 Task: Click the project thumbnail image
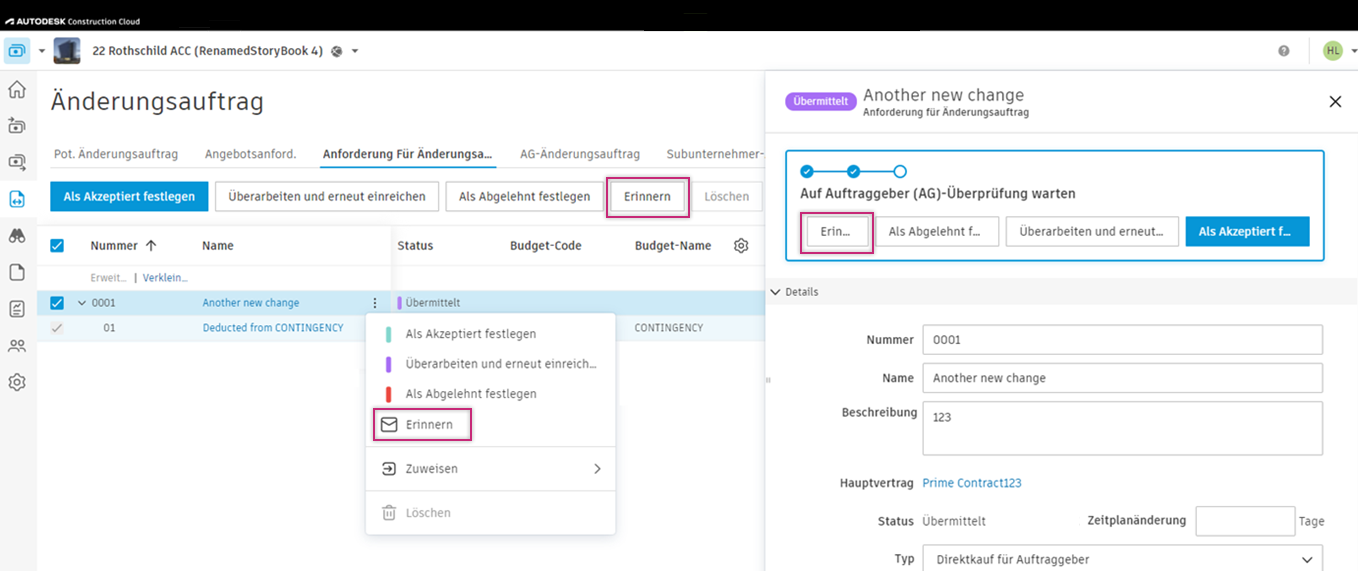pos(67,50)
